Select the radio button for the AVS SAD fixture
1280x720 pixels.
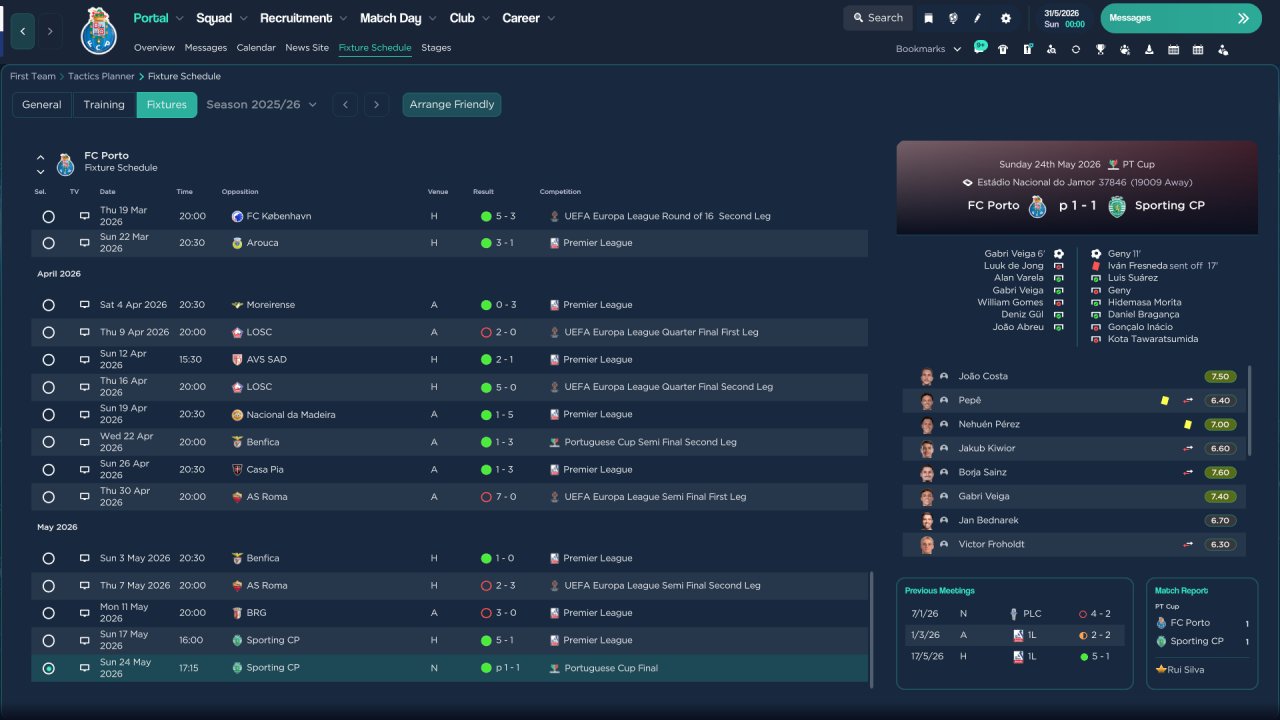(48, 360)
